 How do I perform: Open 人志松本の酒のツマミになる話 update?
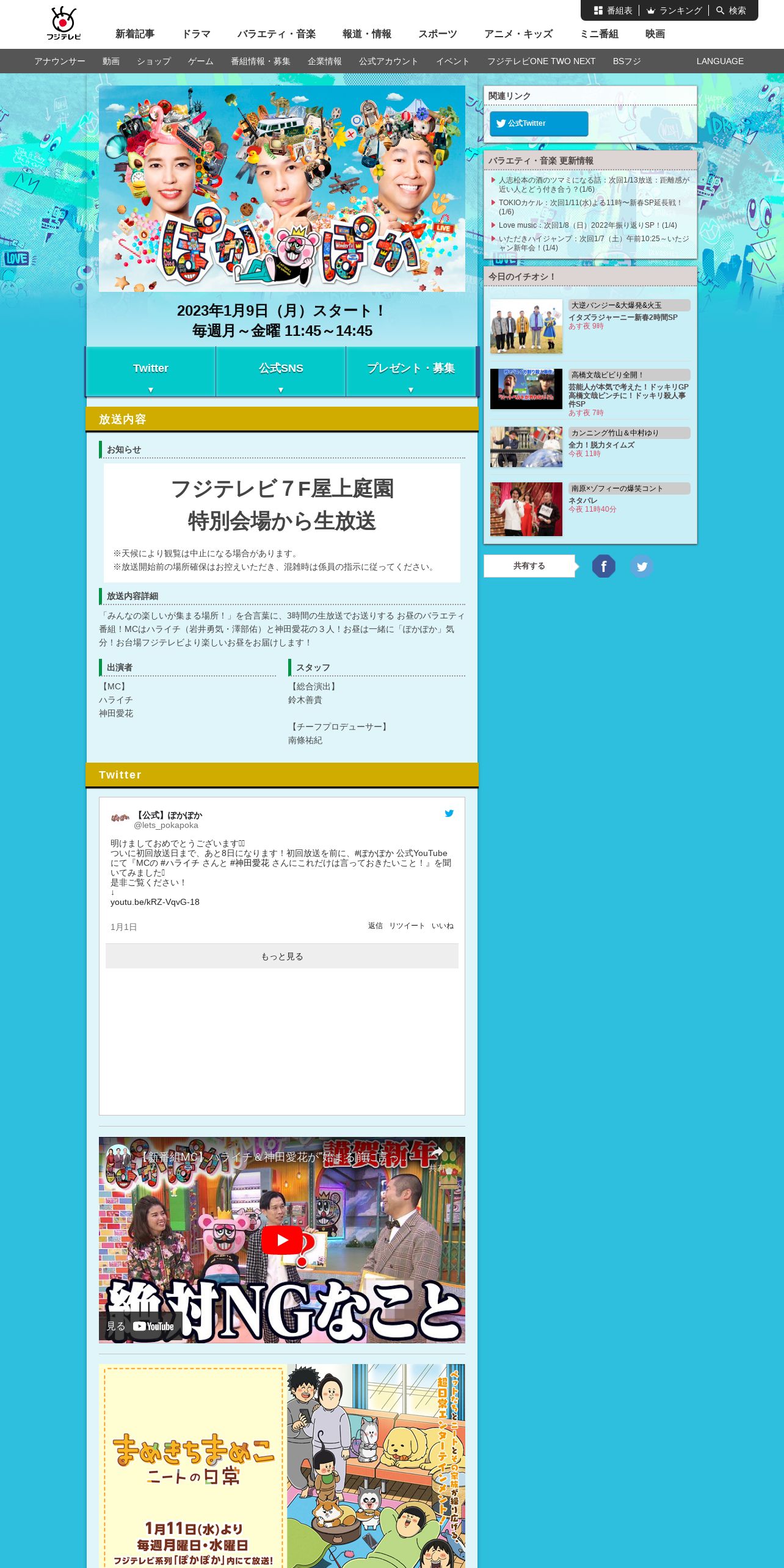(593, 184)
